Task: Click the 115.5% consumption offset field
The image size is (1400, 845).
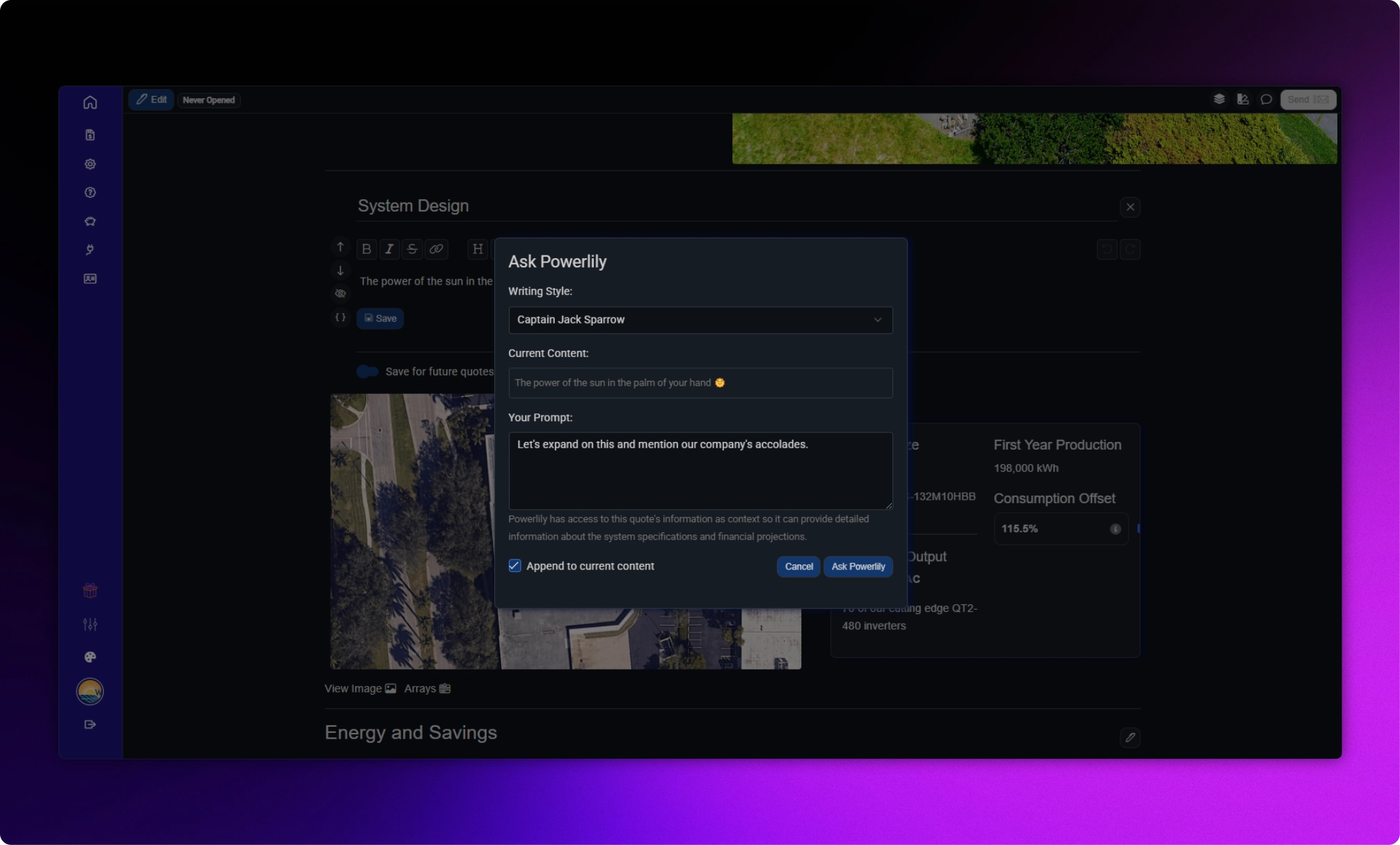Action: coord(1061,529)
